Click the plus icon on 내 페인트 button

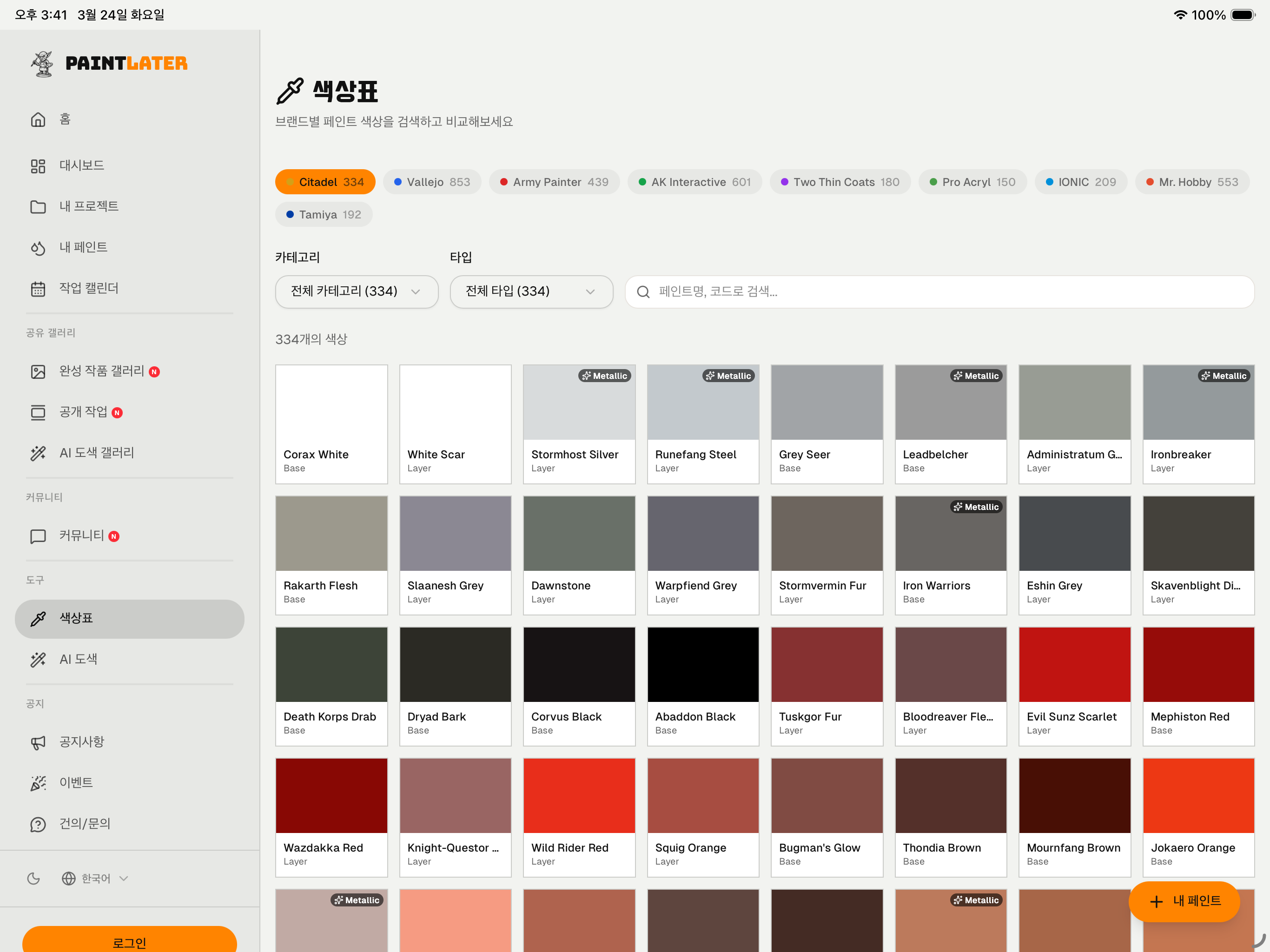coord(1156,901)
